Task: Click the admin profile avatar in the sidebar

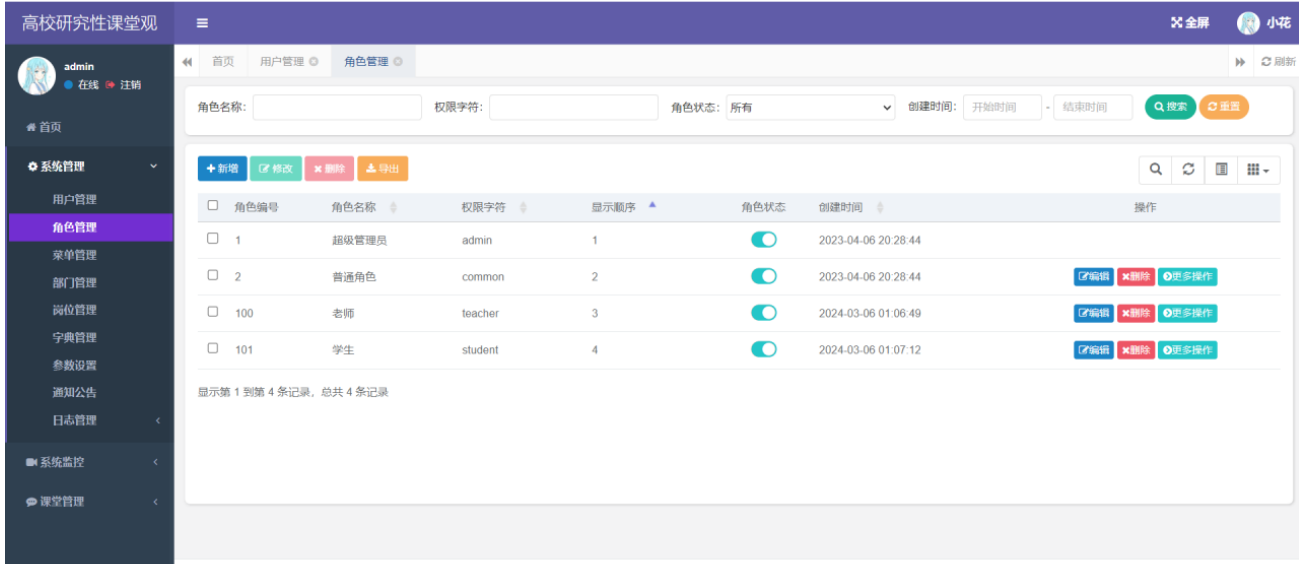Action: (x=37, y=75)
